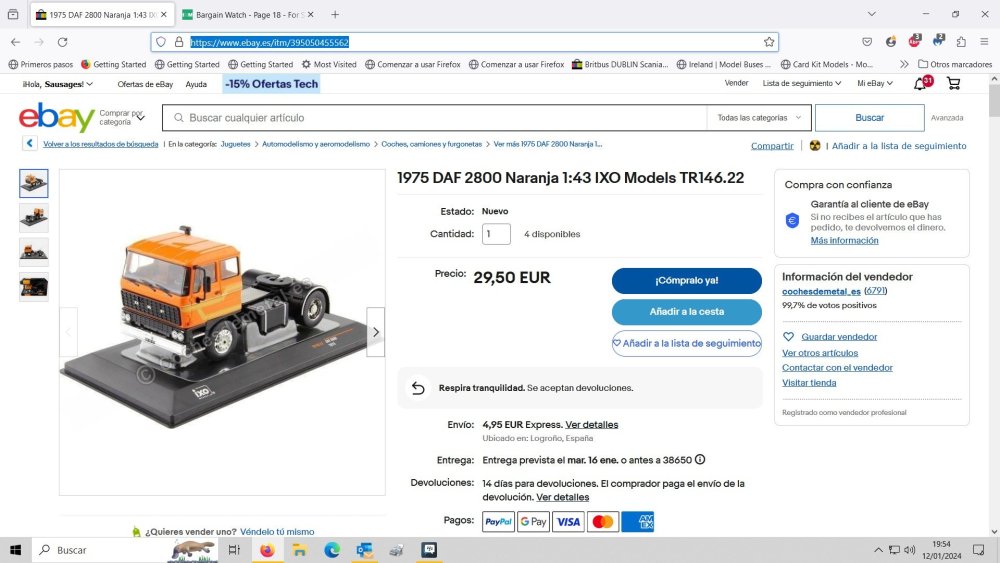Click the ¡Cómpralo ya! button
The width and height of the screenshot is (1000, 563).
(686, 281)
